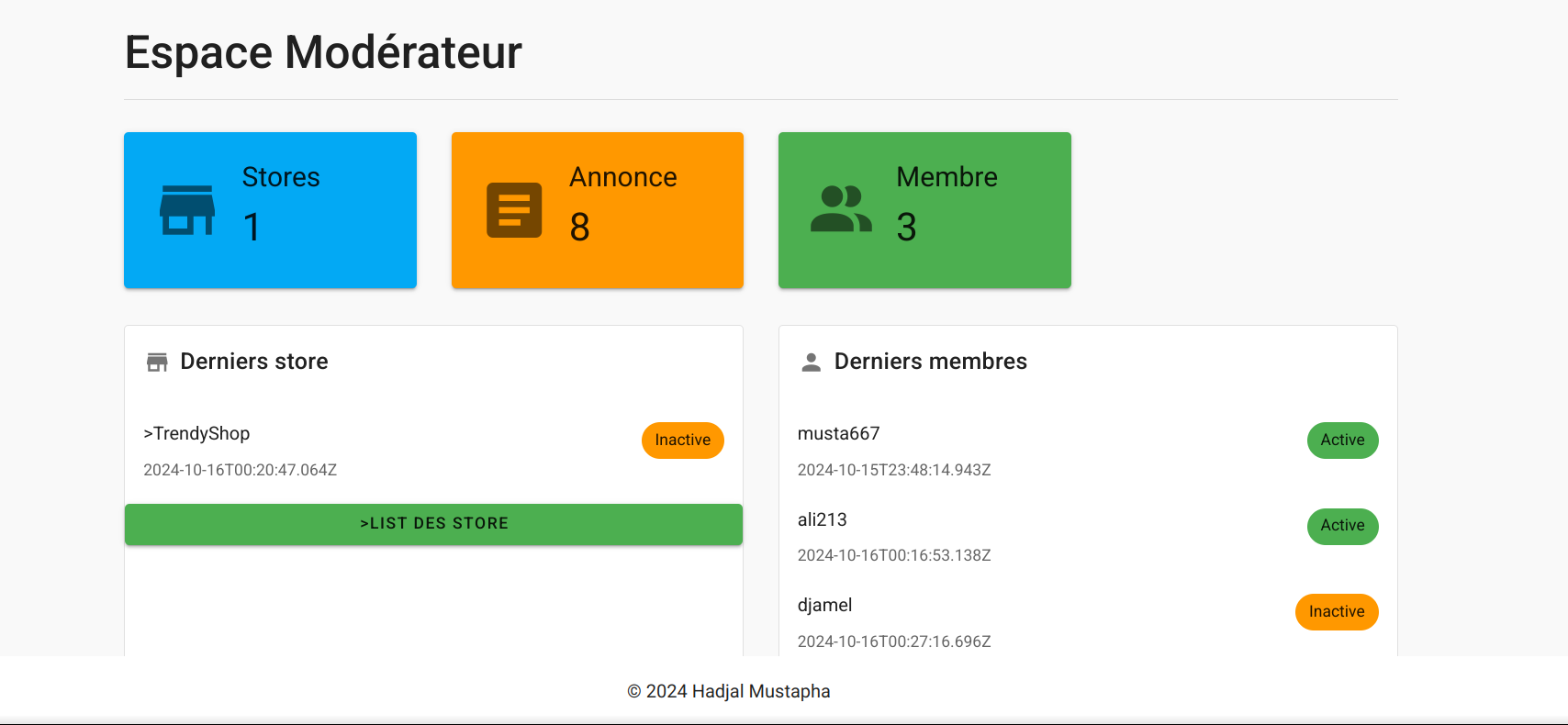Click the Espace Modérateur page title
Image resolution: width=1568 pixels, height=725 pixels.
point(323,52)
